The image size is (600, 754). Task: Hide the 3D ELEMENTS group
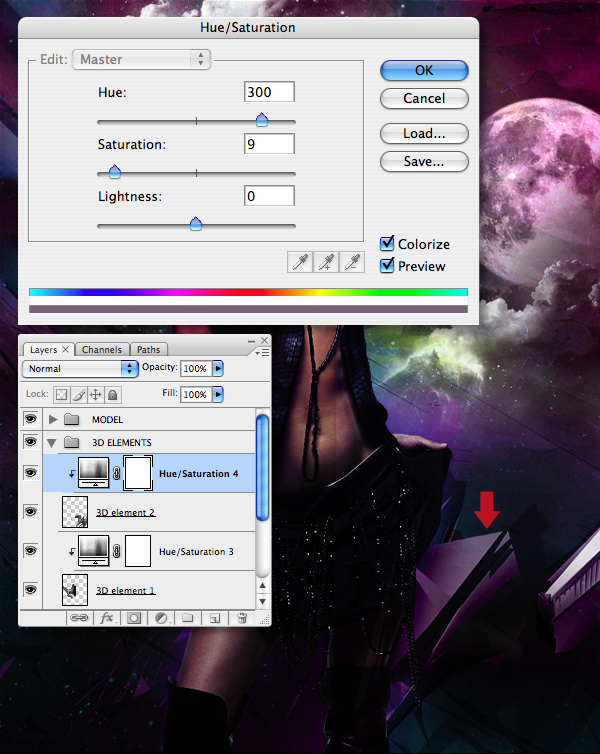(30, 441)
